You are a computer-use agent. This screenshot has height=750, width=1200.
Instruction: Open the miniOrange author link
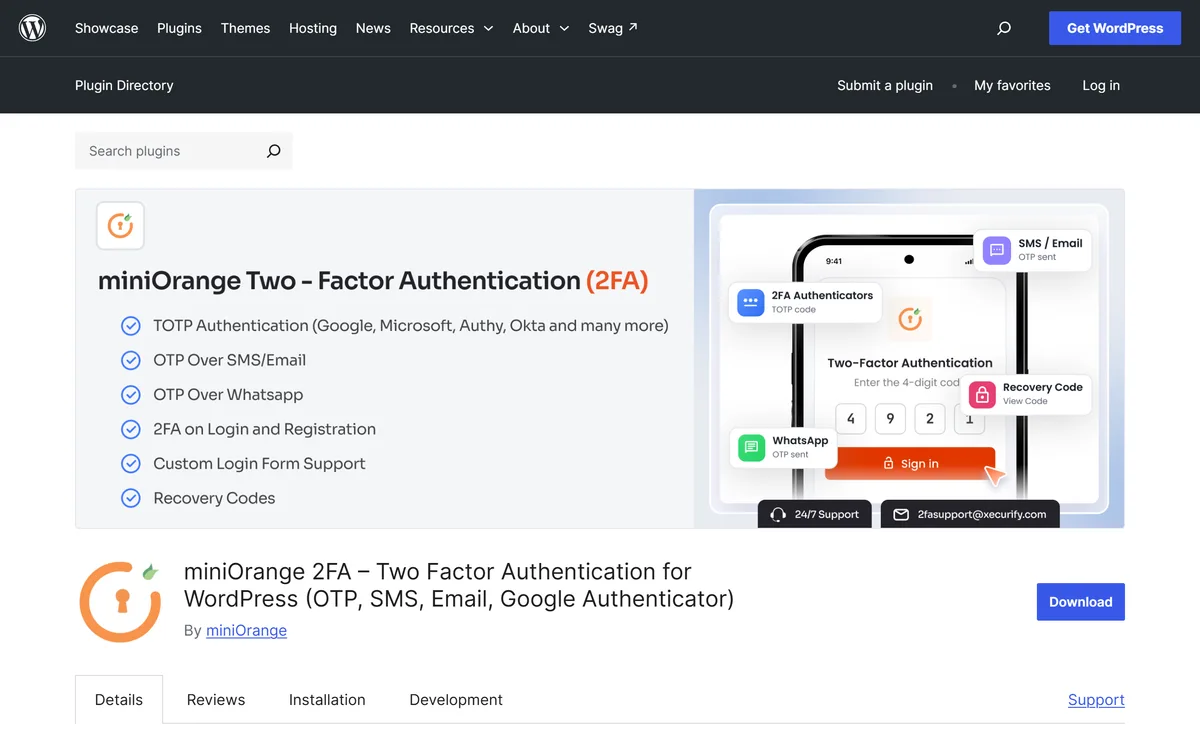pos(246,630)
